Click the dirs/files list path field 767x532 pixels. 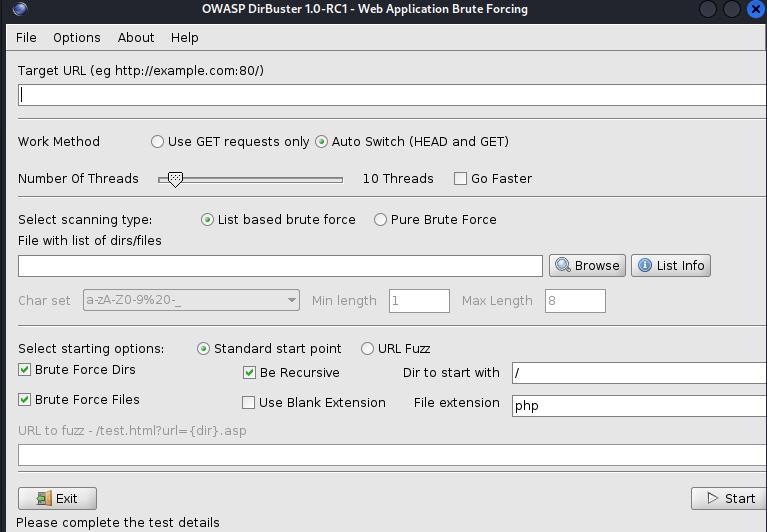[x=280, y=266]
